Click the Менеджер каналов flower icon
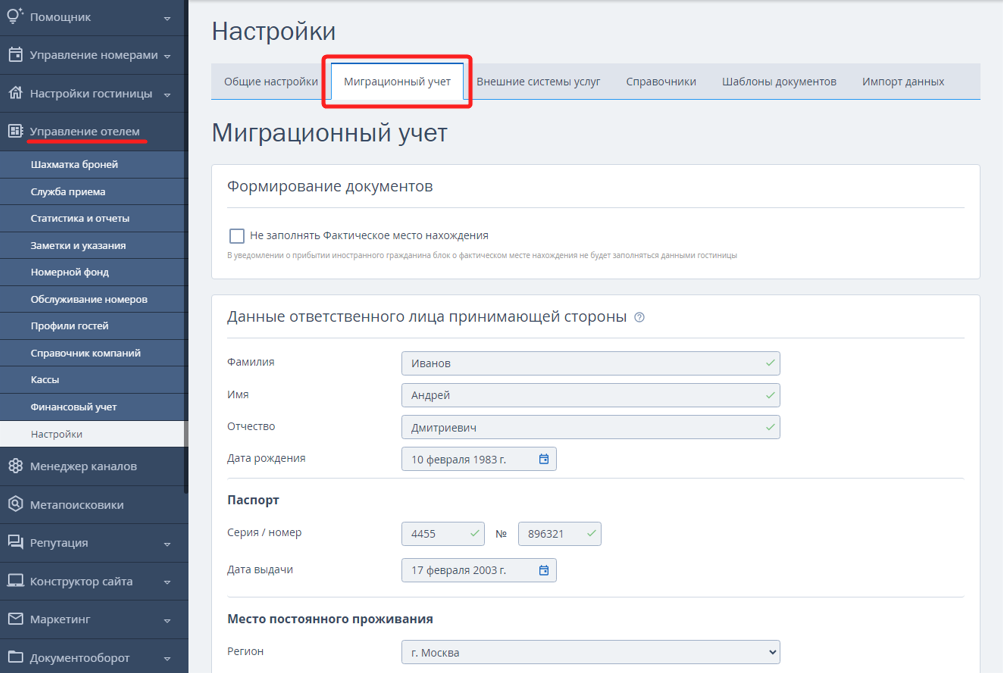 (15, 466)
